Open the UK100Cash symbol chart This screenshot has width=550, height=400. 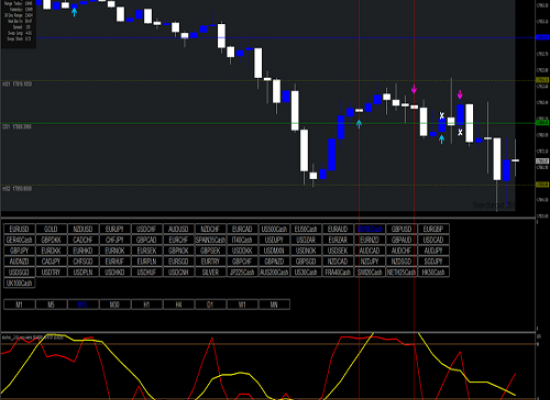pyautogui.click(x=19, y=283)
